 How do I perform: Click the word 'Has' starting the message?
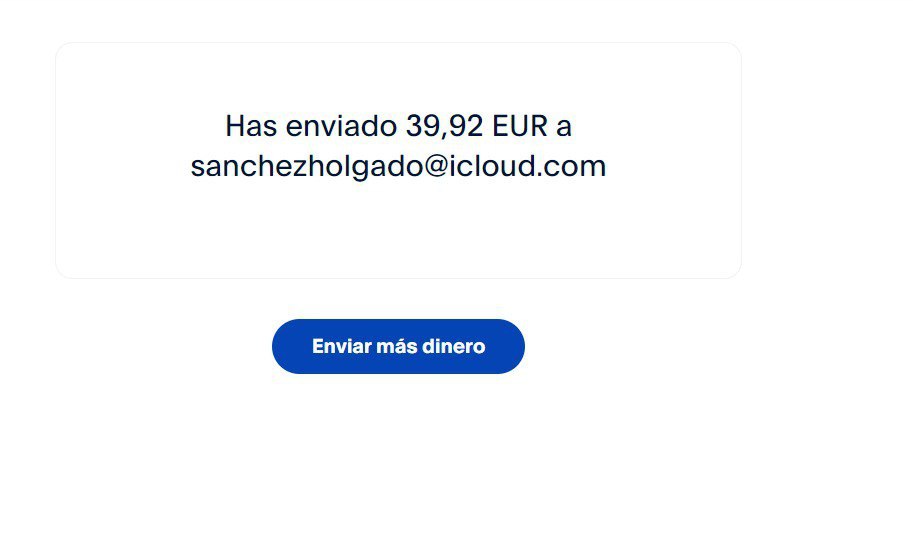coord(251,126)
